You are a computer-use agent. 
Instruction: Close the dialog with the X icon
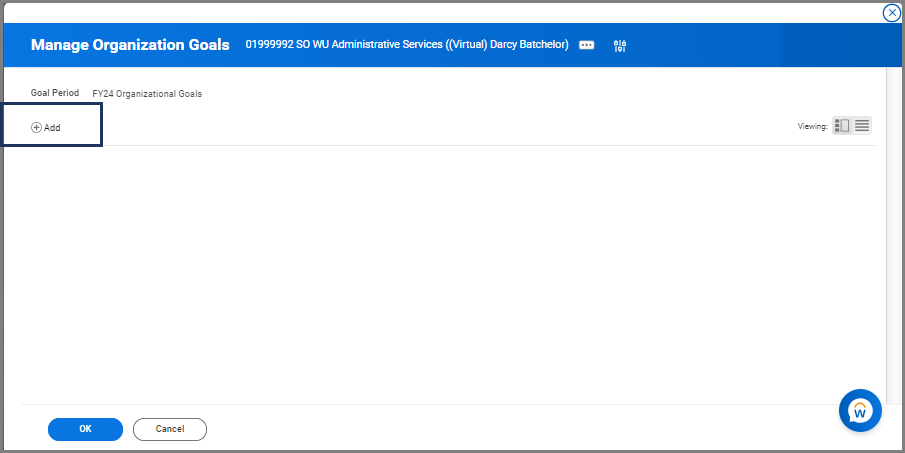891,13
